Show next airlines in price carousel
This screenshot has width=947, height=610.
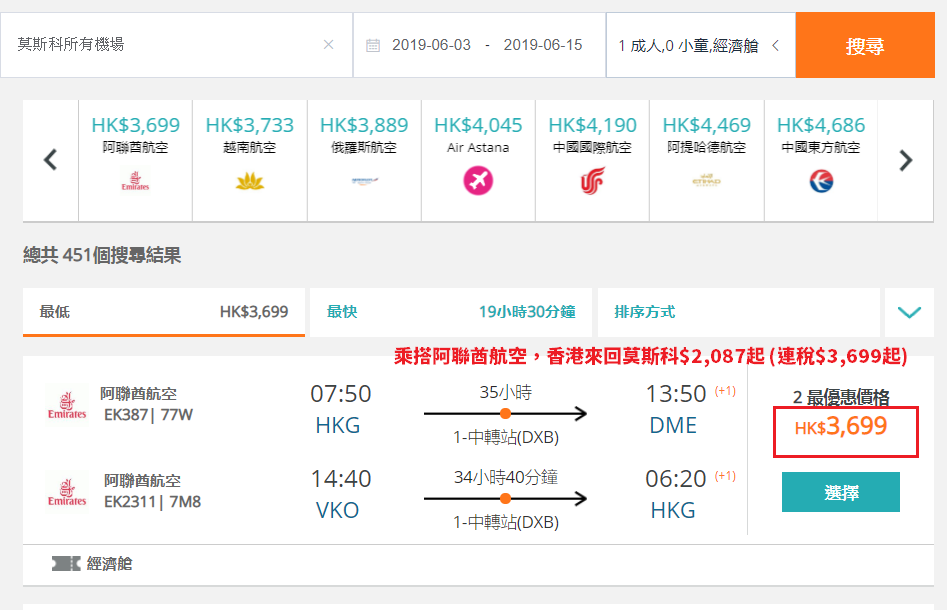[x=905, y=160]
